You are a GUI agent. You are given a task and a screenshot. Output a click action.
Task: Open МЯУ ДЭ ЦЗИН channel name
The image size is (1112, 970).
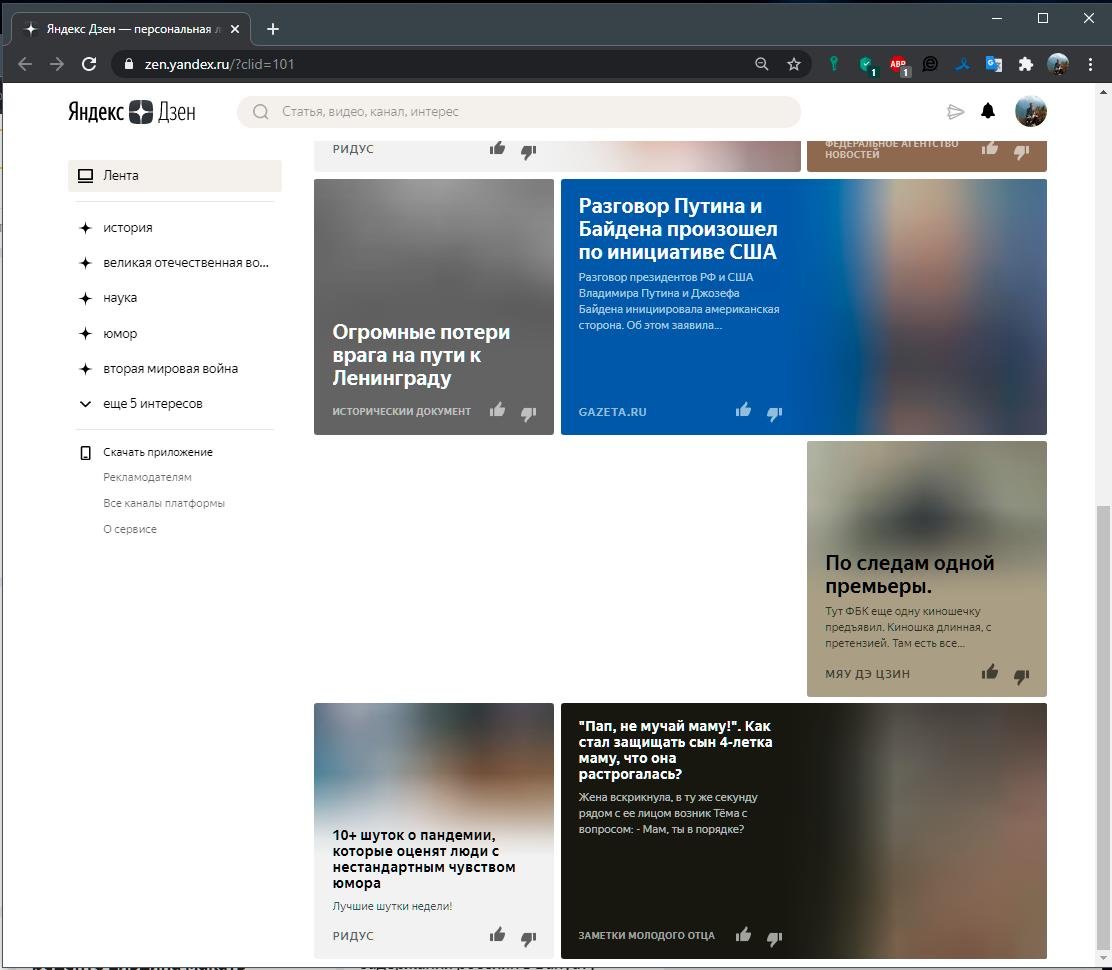867,674
